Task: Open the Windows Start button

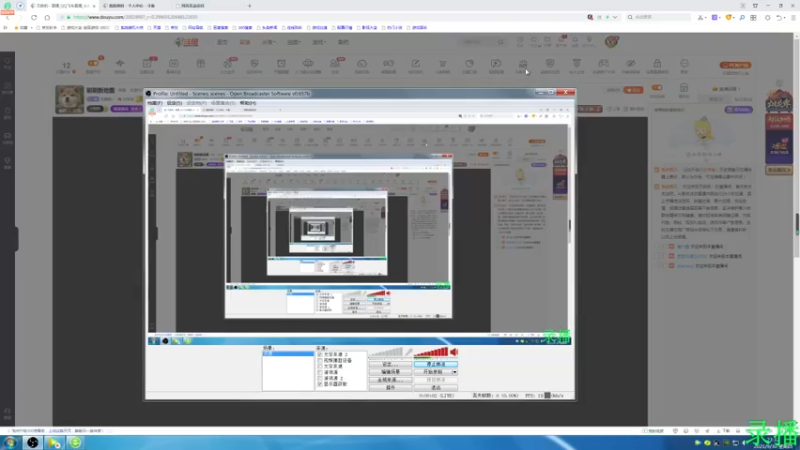Action: [10, 442]
